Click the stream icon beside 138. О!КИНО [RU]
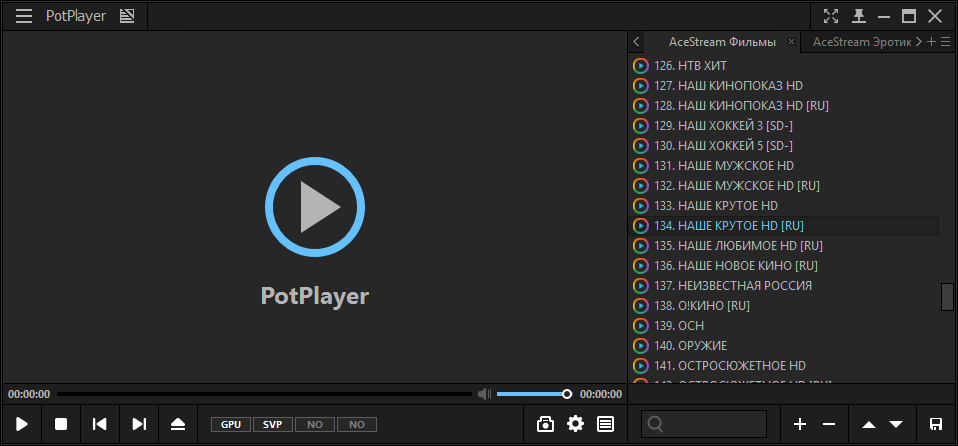Image resolution: width=958 pixels, height=446 pixels. tap(640, 306)
